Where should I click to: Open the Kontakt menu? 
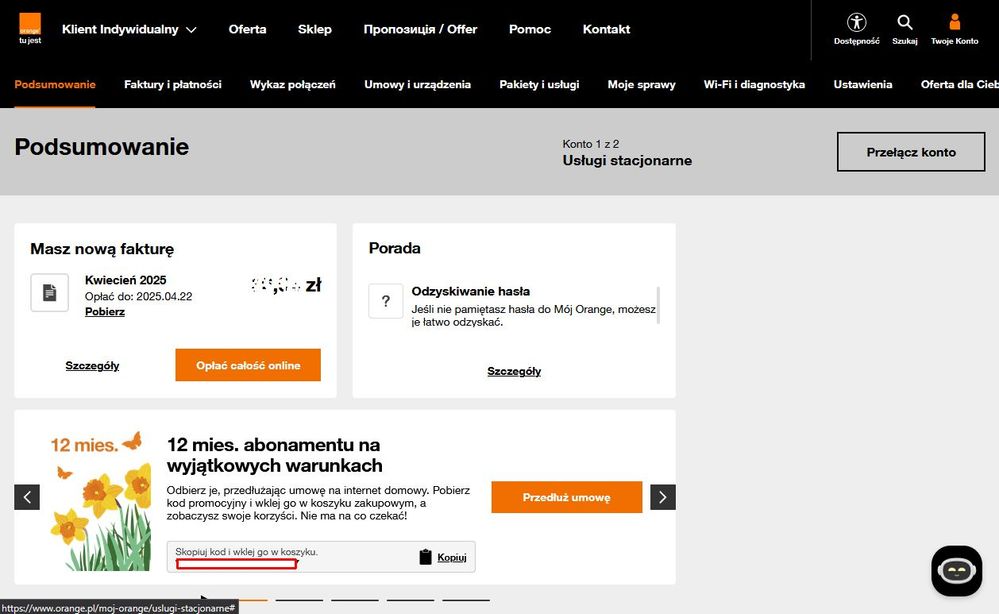606,29
